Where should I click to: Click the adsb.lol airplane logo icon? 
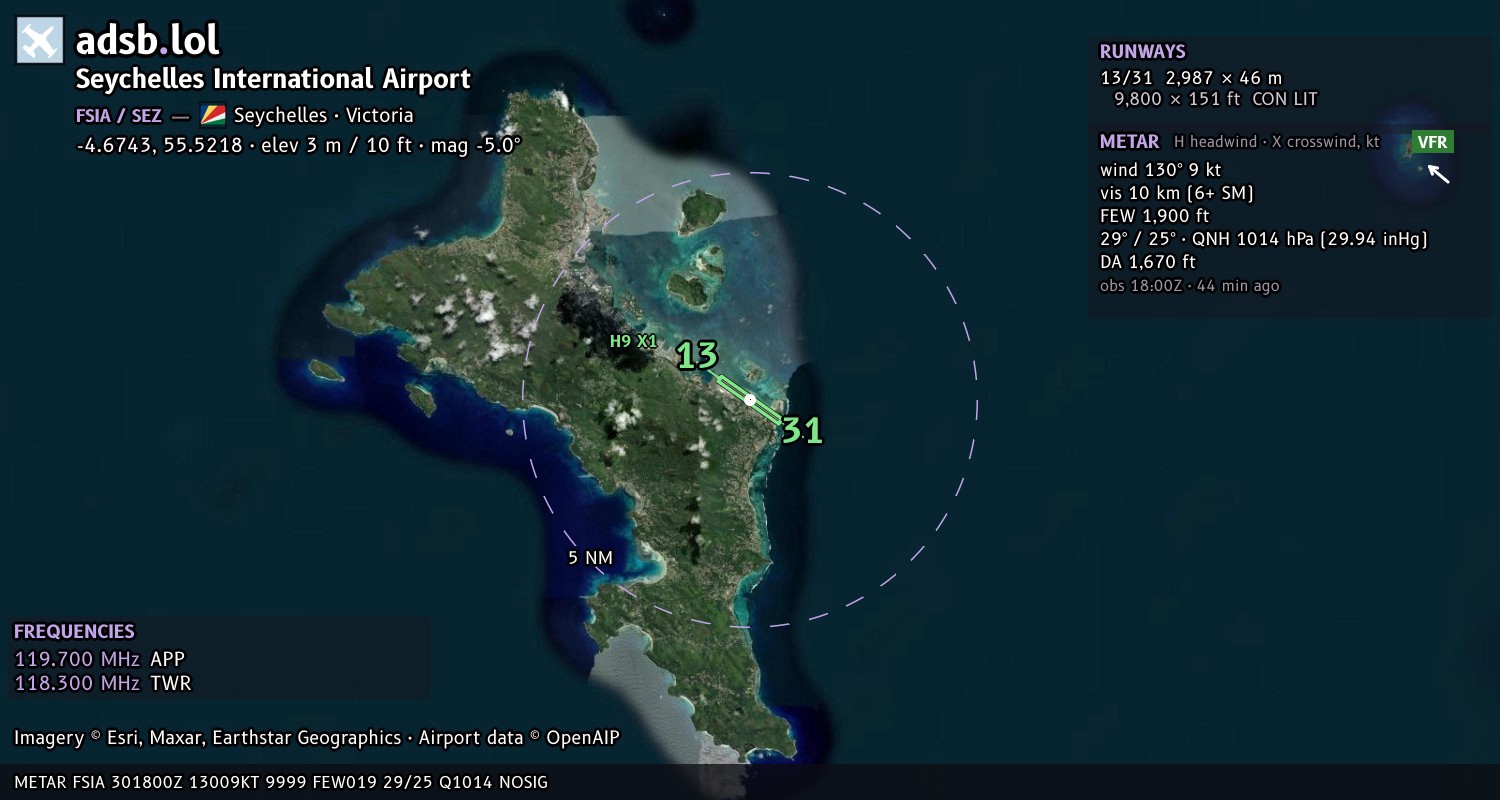[x=40, y=41]
